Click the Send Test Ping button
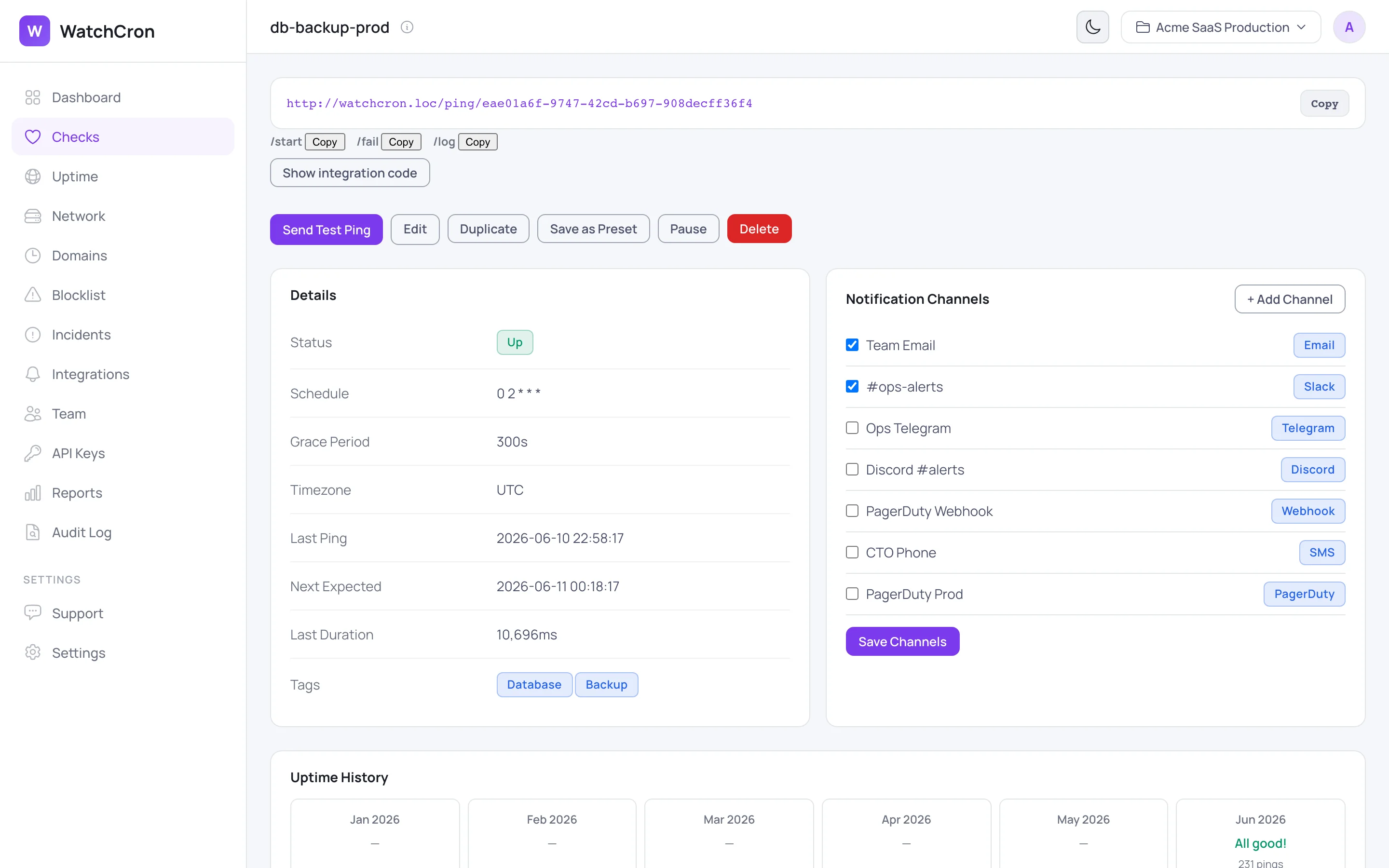This screenshot has height=868, width=1389. 326,229
